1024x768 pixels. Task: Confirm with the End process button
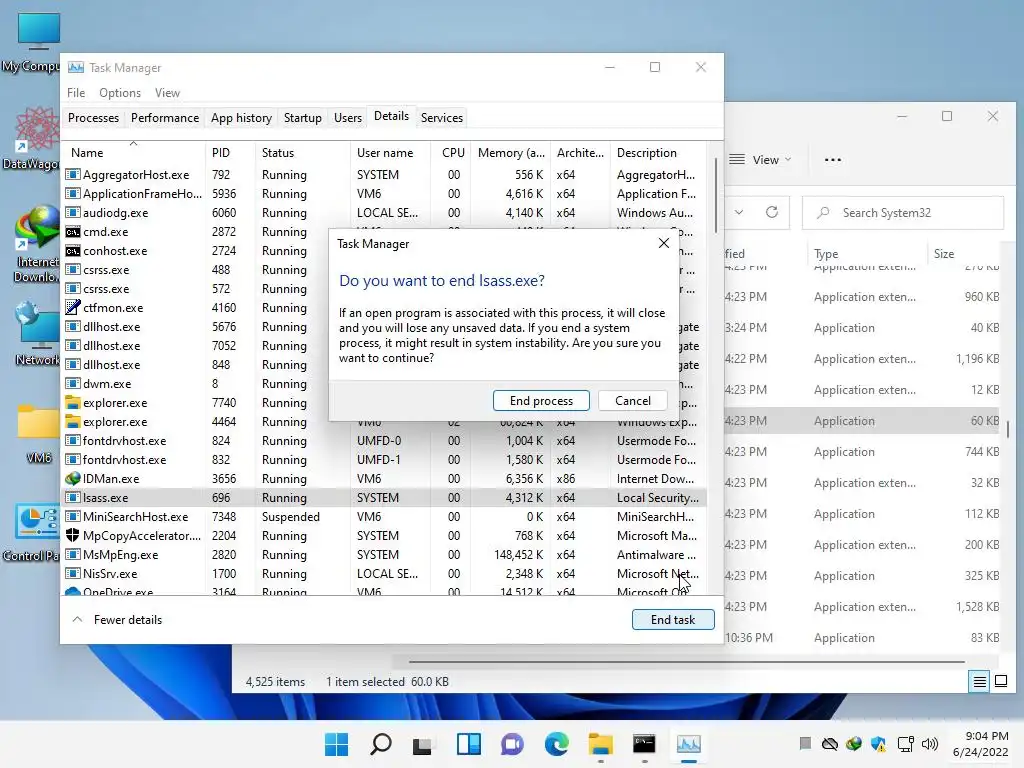[541, 400]
